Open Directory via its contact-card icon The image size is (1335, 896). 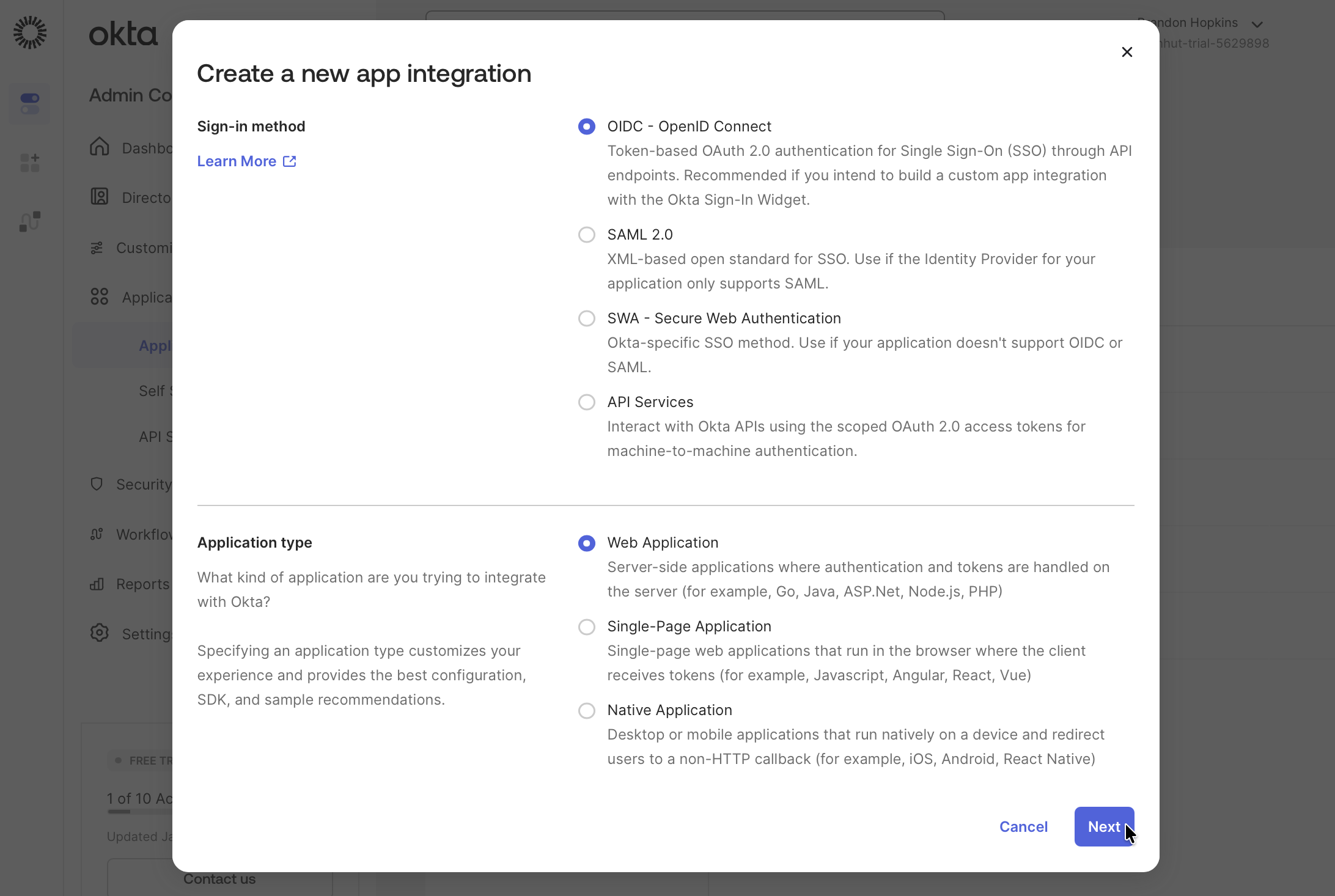click(x=100, y=197)
